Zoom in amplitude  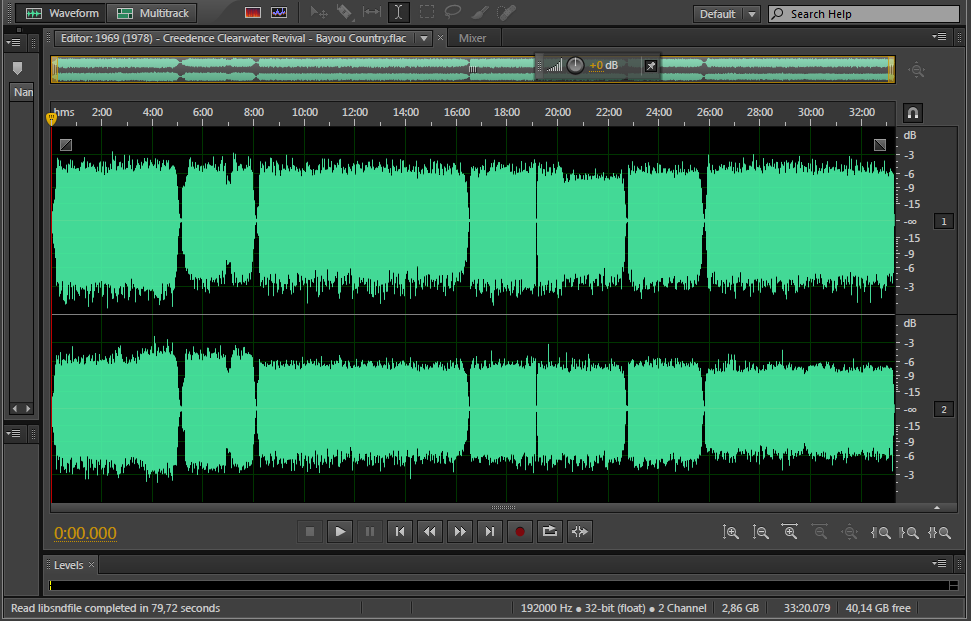[x=731, y=532]
